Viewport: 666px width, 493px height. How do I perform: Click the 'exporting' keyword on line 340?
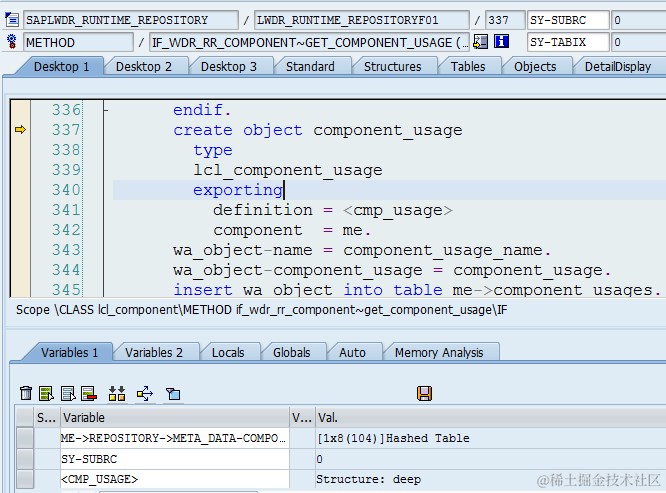(238, 190)
